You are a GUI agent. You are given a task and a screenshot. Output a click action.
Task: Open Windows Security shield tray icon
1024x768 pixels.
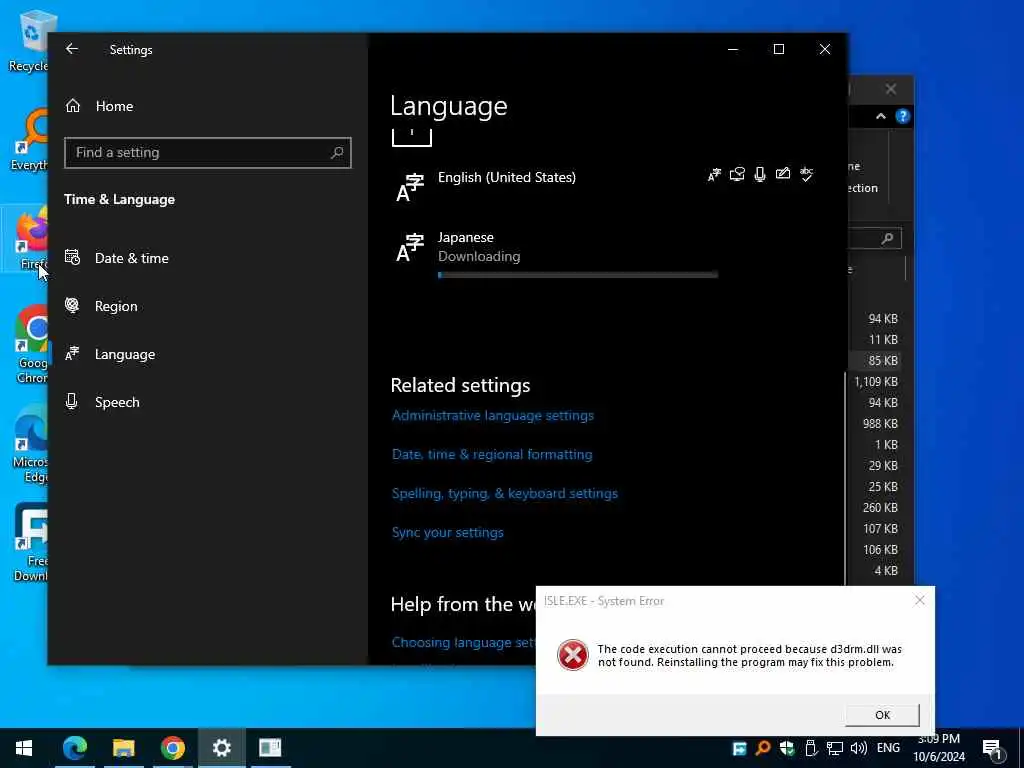click(787, 748)
